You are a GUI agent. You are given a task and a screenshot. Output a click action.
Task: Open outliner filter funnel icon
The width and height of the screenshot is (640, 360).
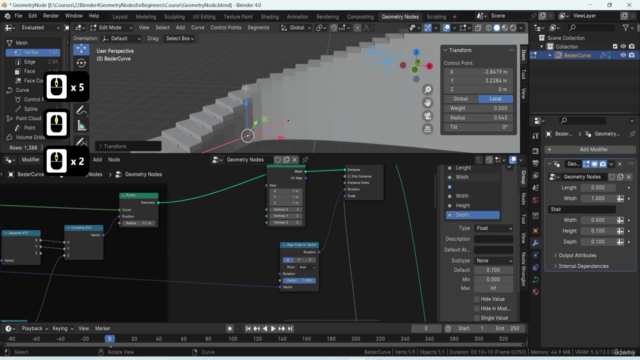626,28
